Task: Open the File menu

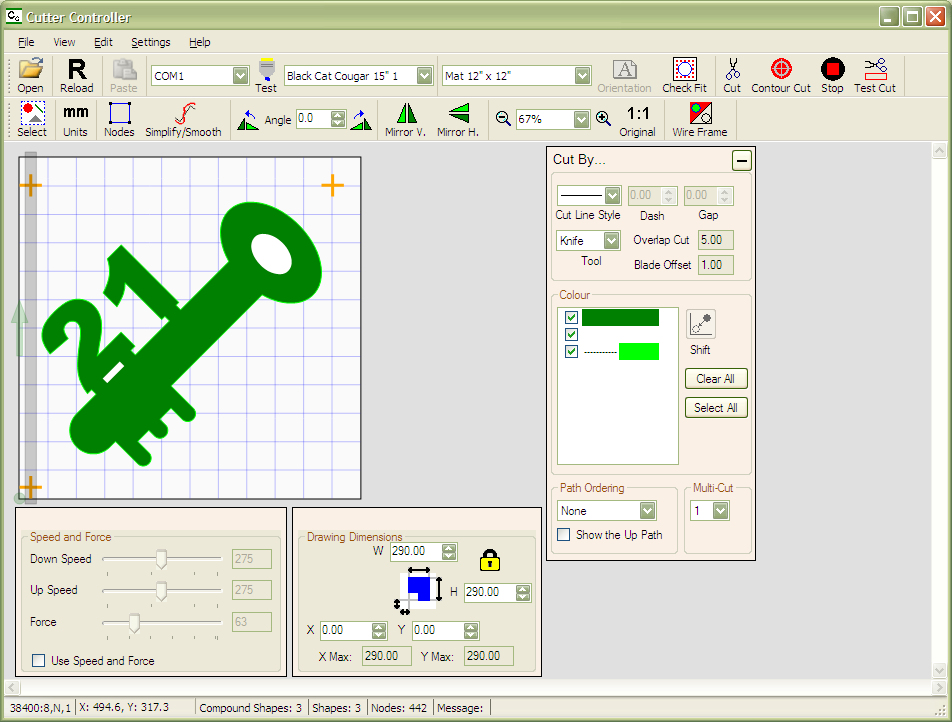Action: pos(26,42)
